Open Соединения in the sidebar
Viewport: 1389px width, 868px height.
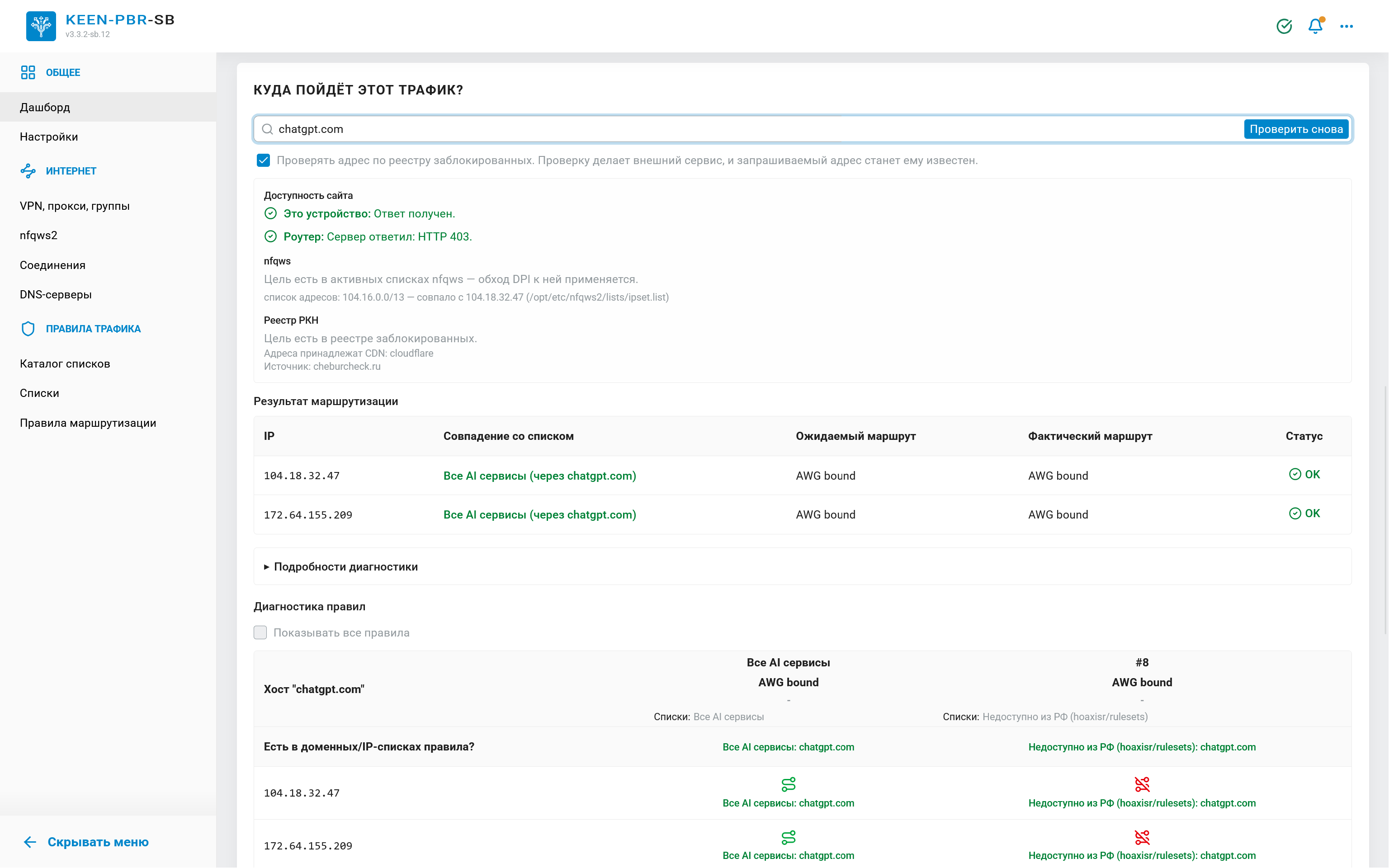[108, 265]
